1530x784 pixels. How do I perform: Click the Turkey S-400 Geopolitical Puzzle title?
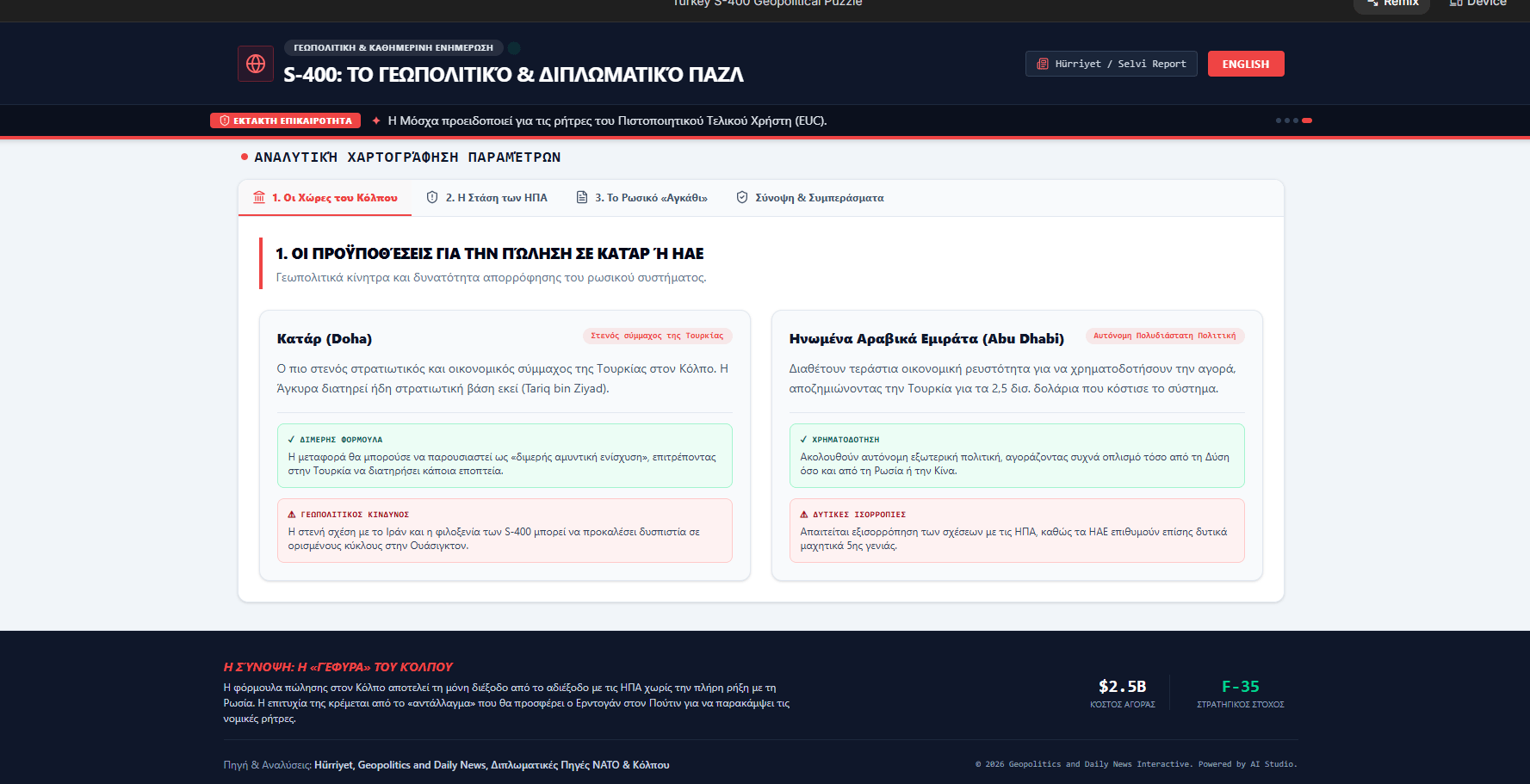tap(767, 3)
